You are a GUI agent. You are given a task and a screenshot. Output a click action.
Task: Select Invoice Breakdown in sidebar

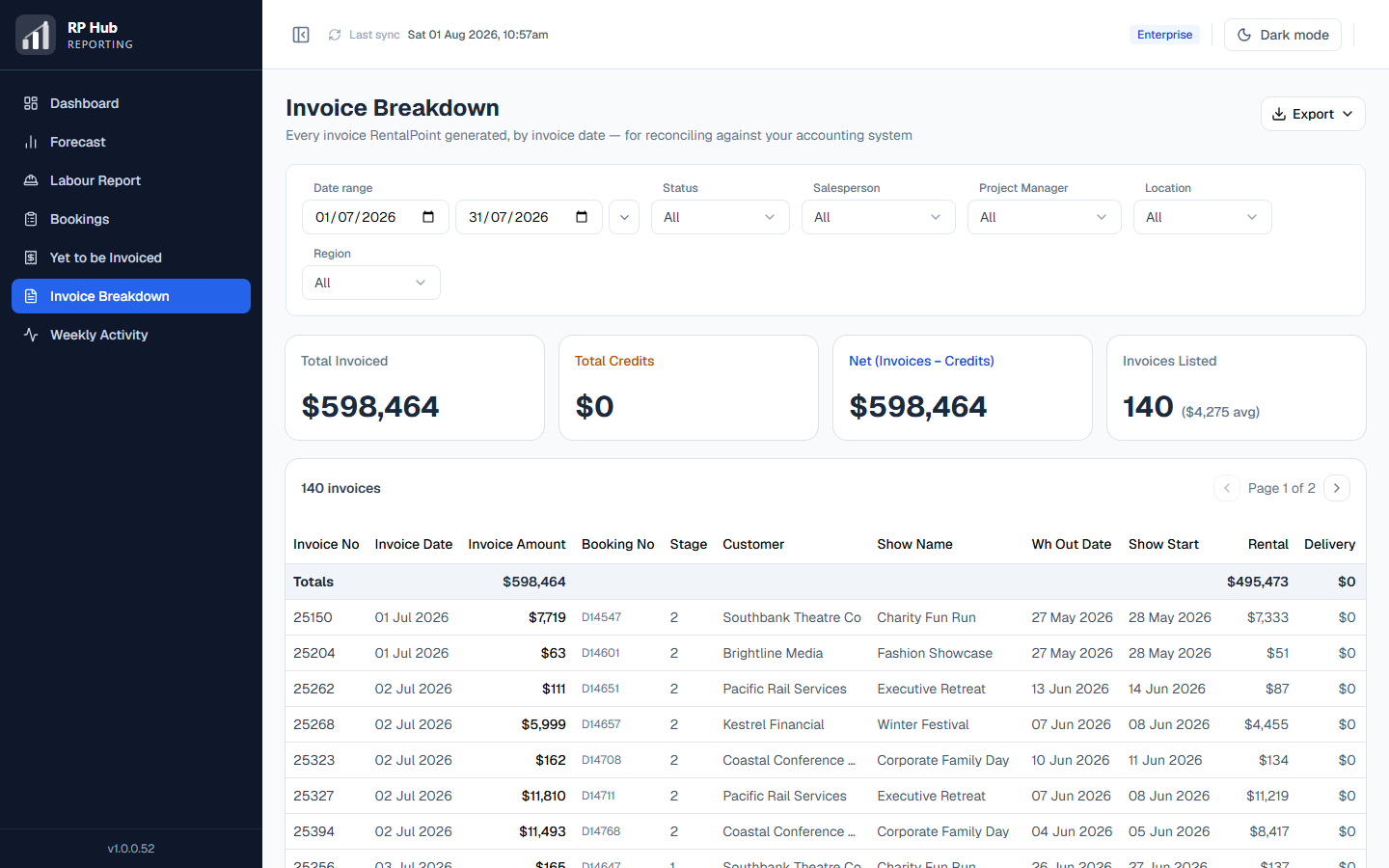131,296
